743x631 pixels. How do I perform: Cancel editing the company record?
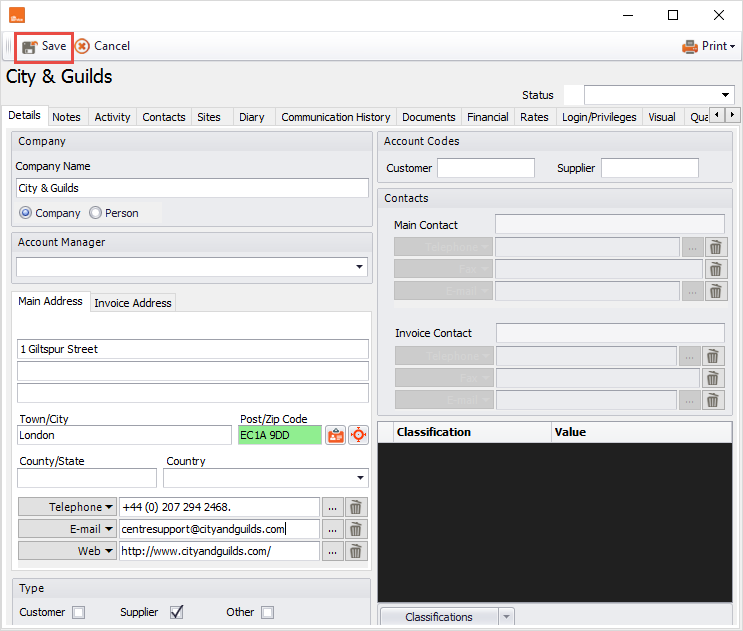click(x=103, y=46)
